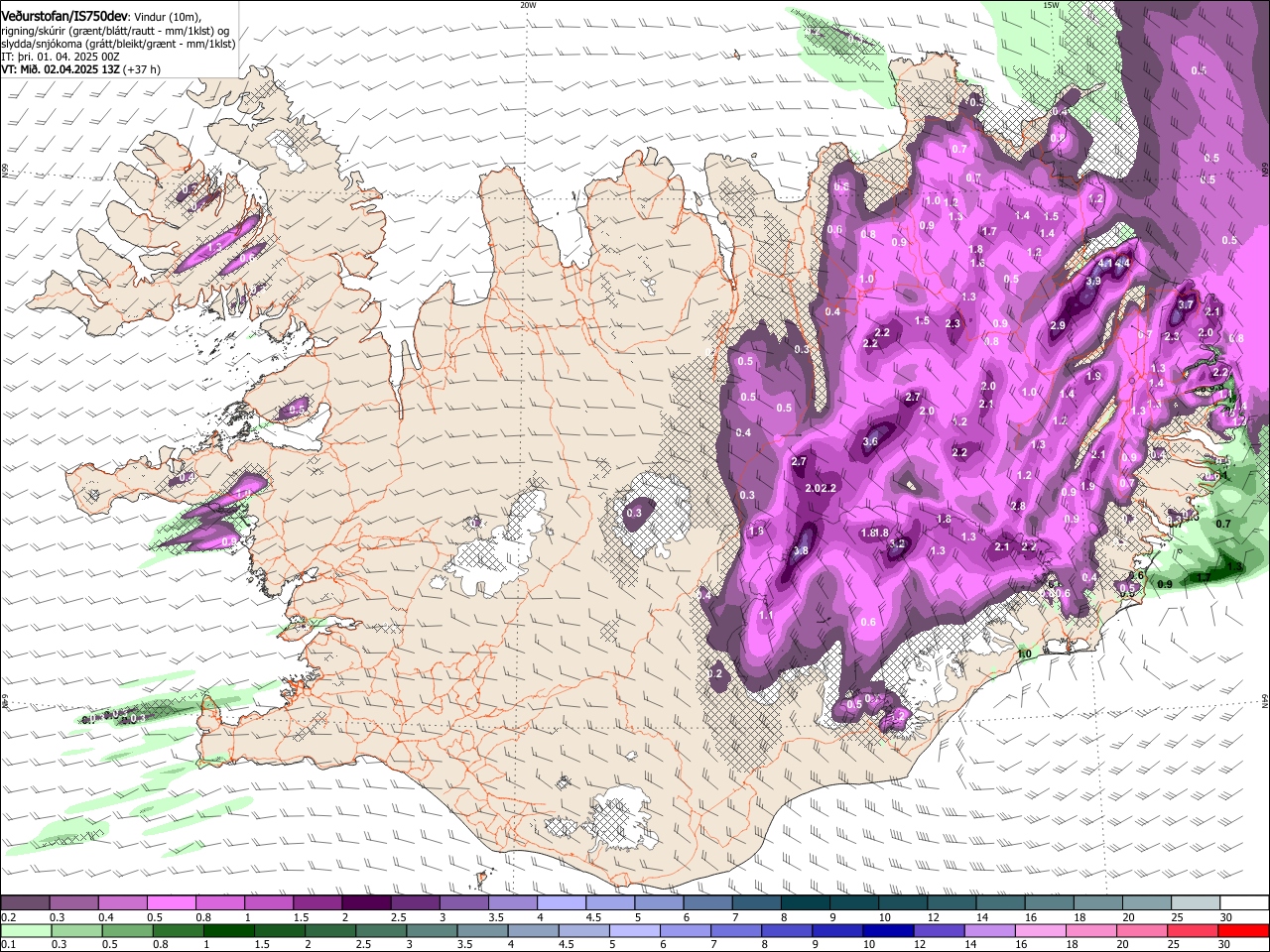
Task: Pick the white top-row swatch at 30
Action: coord(1245,903)
